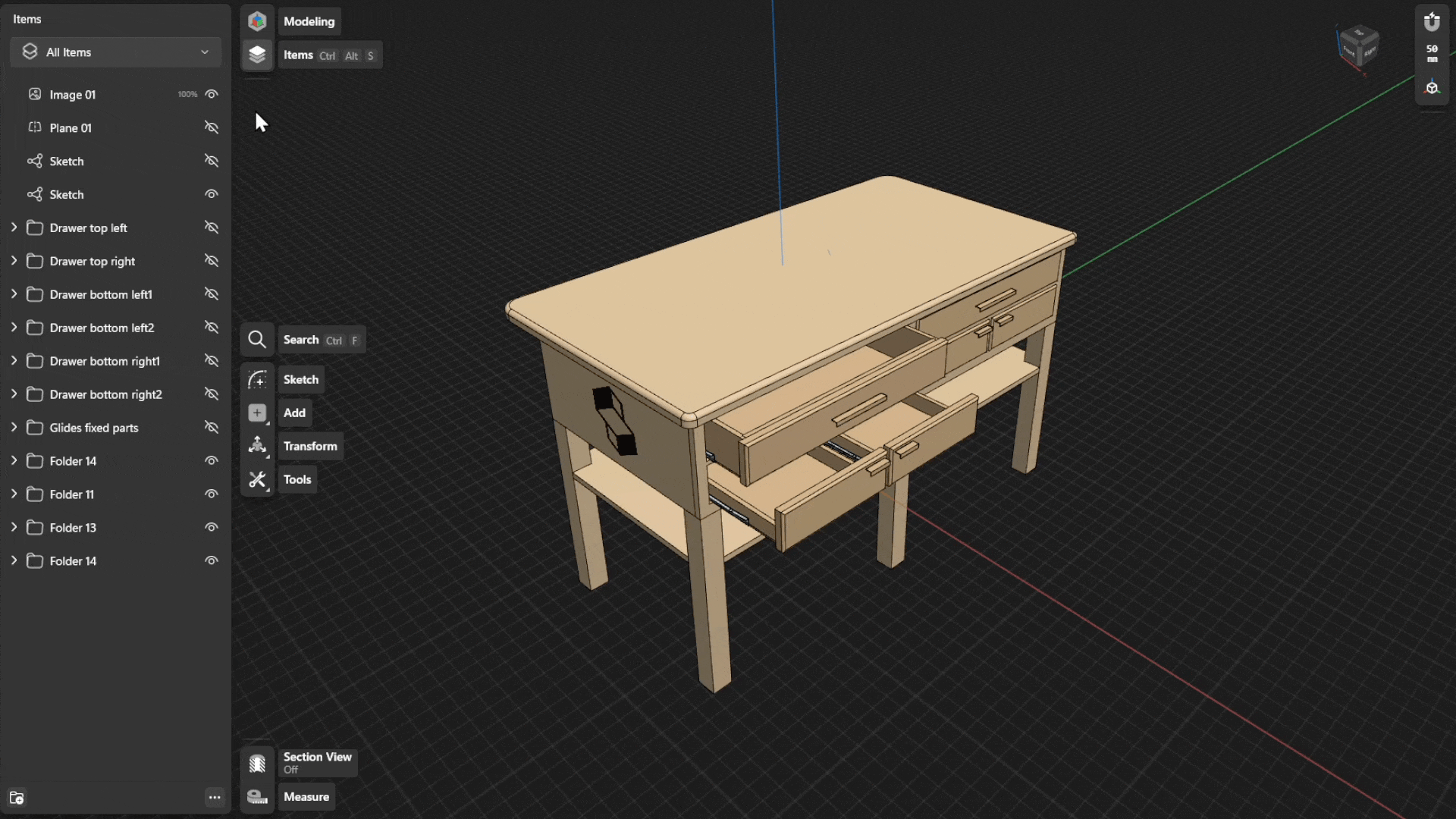Expand the Glides fixed parts folder
This screenshot has width=1456, height=819.
click(14, 428)
